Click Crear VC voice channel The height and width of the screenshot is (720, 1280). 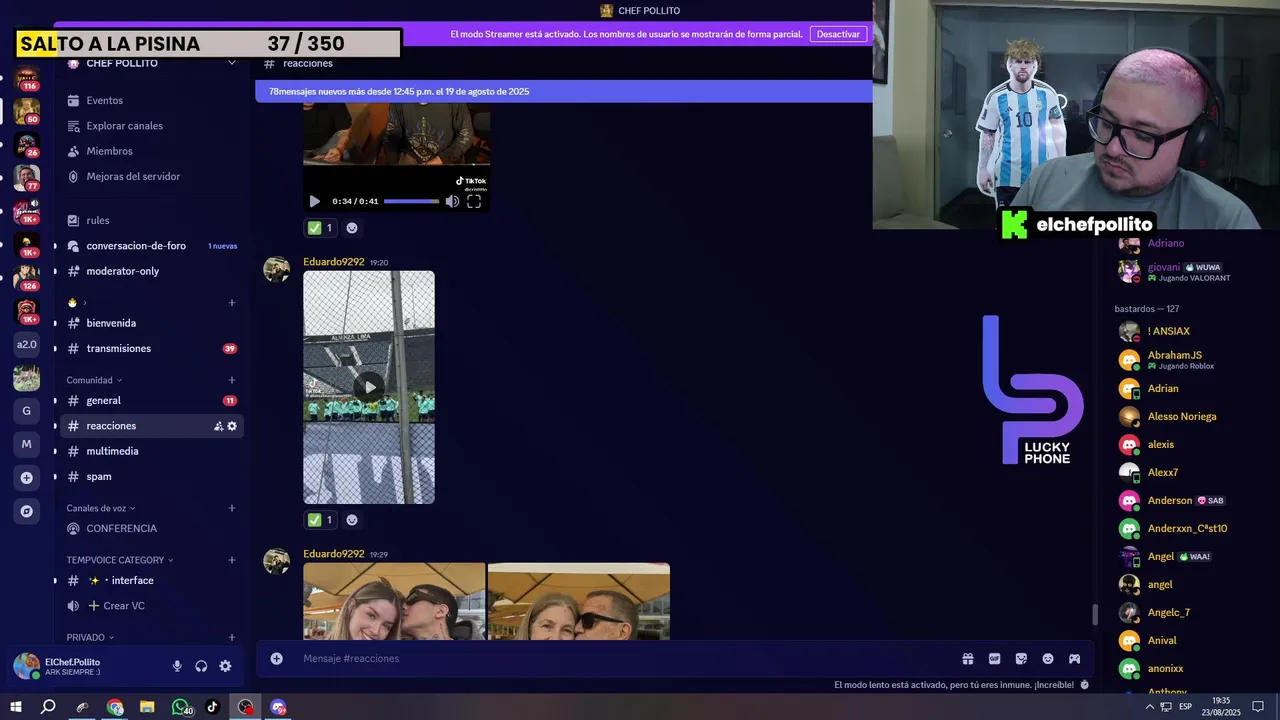click(x=152, y=606)
